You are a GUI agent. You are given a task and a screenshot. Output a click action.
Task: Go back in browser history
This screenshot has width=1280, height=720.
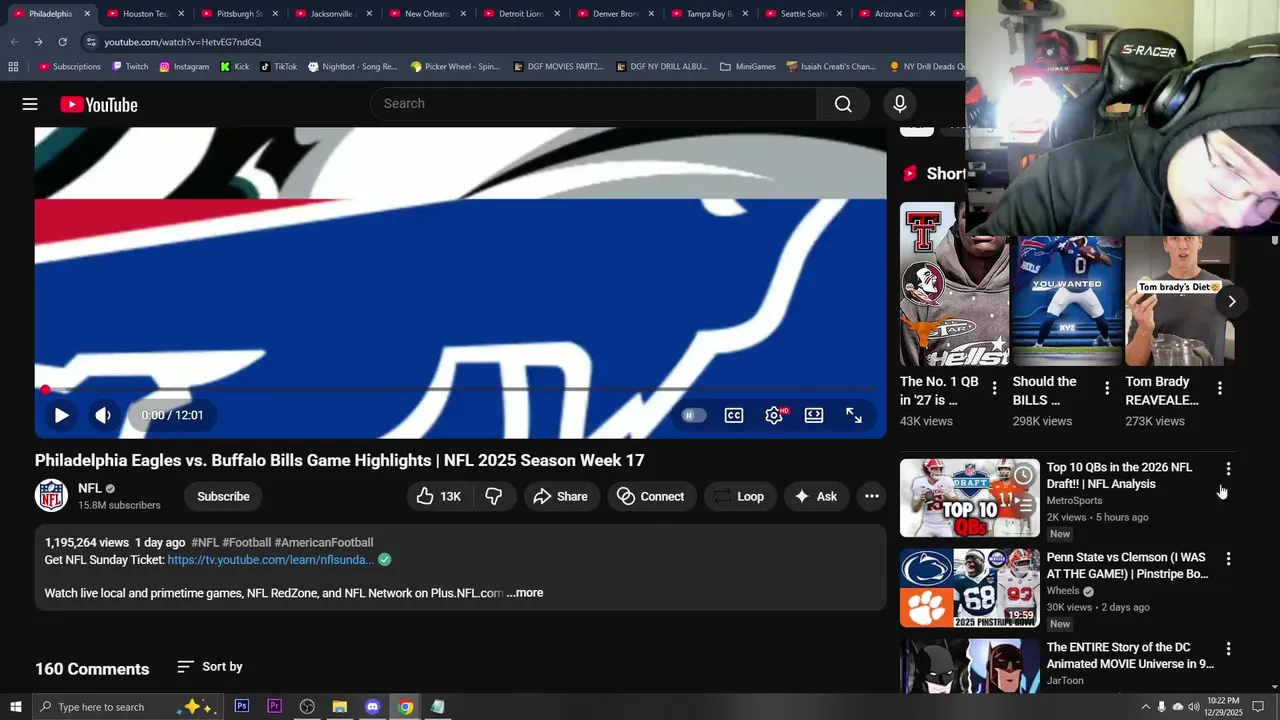(14, 42)
